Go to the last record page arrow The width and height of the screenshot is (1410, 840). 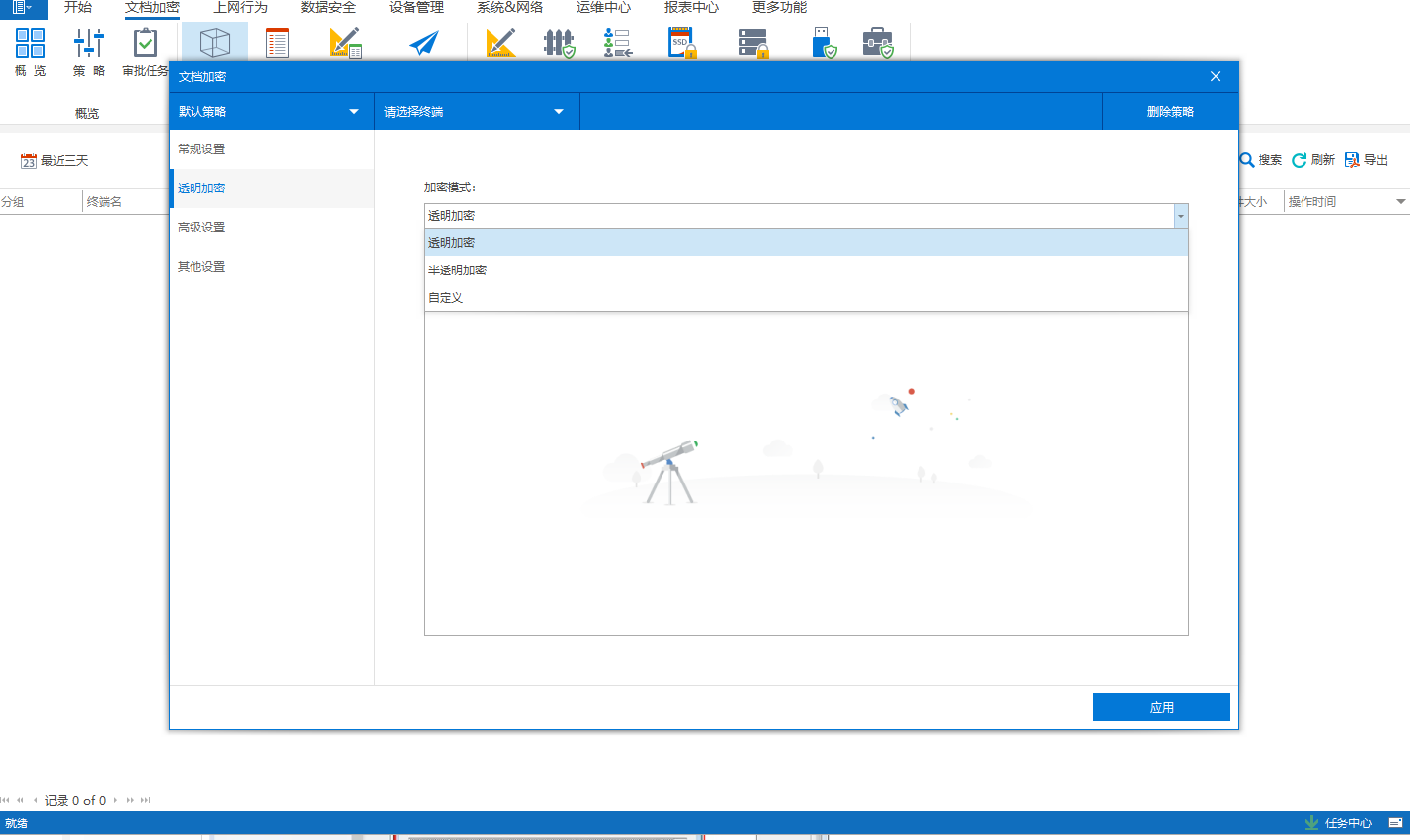tap(146, 800)
